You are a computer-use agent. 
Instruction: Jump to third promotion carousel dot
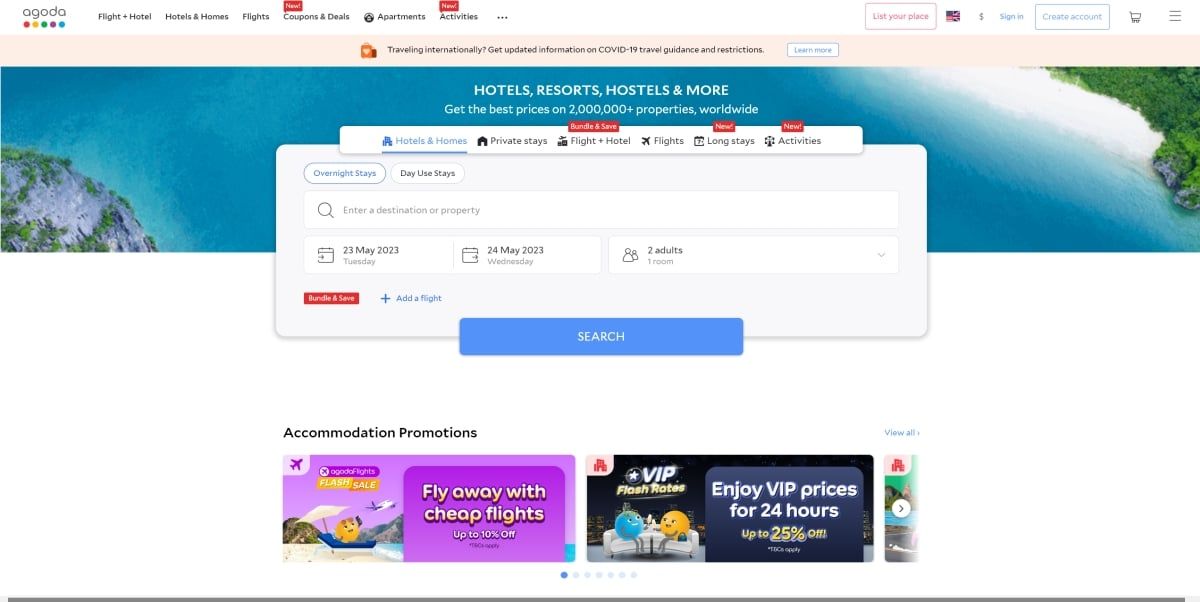(587, 575)
